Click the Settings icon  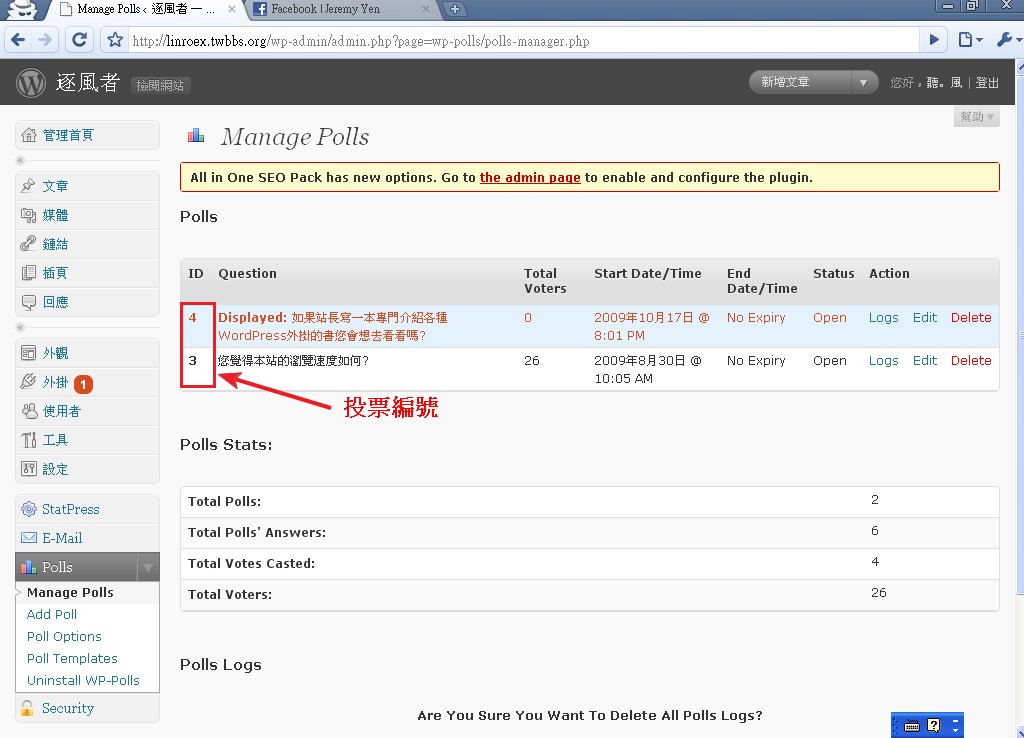28,468
